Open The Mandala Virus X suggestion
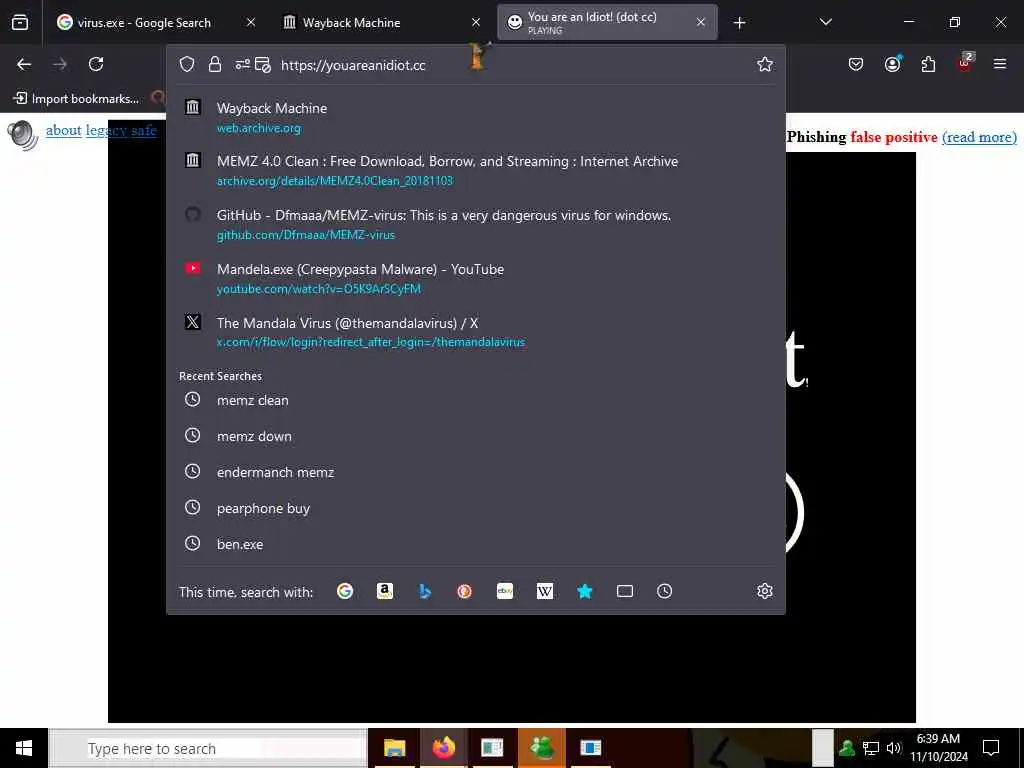 pos(476,332)
